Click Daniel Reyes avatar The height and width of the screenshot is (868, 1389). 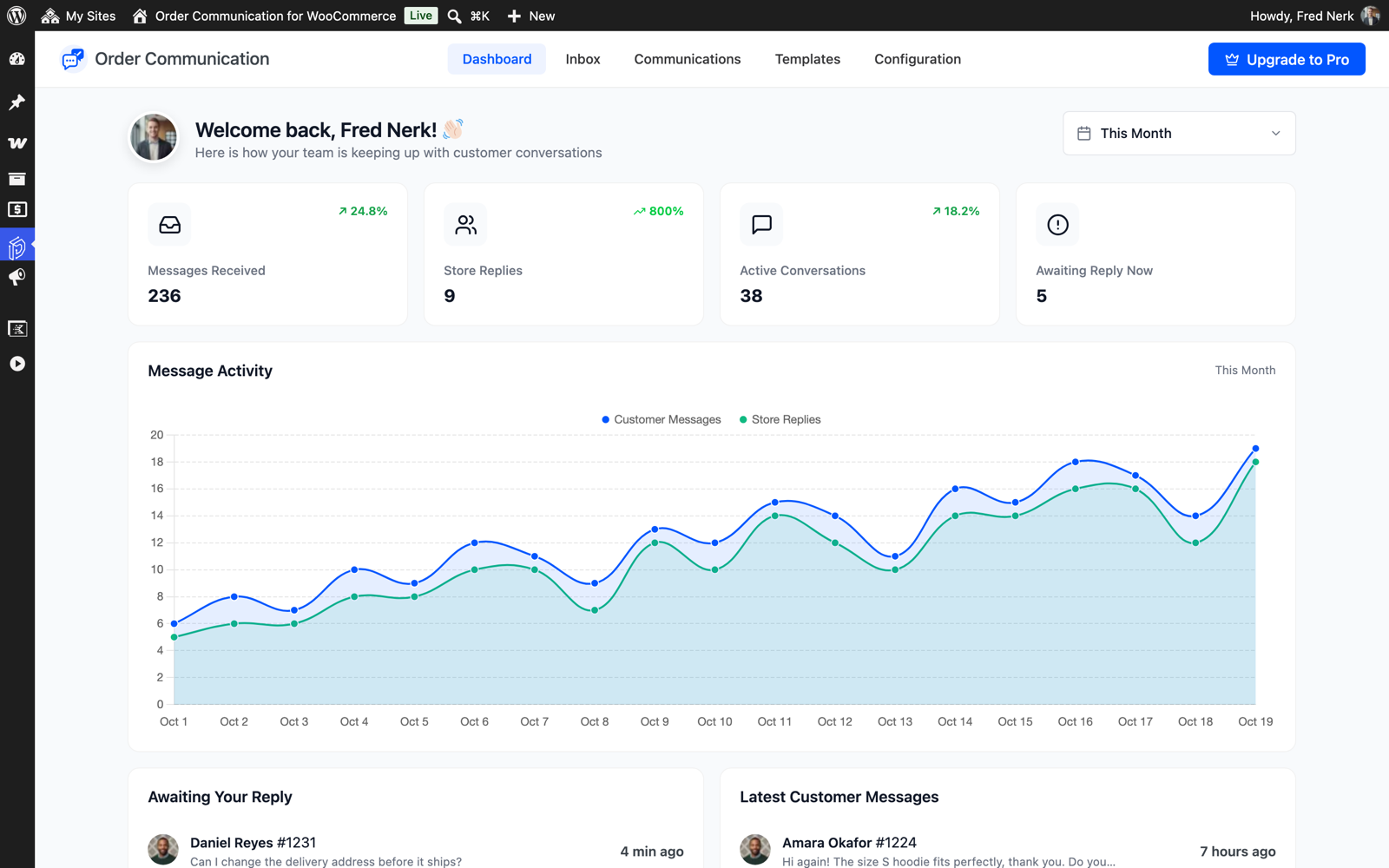pyautogui.click(x=163, y=850)
